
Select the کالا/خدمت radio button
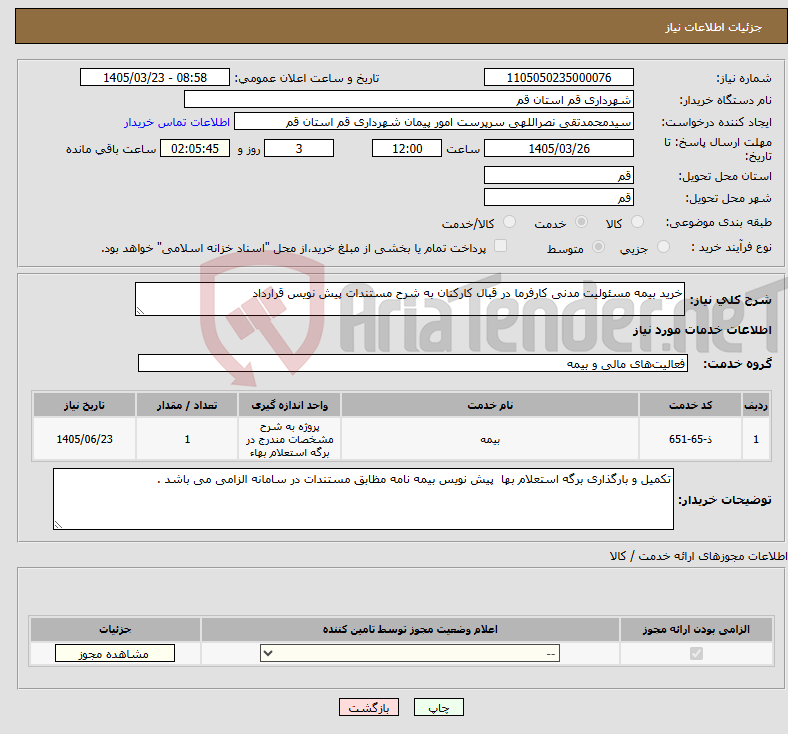[x=510, y=222]
